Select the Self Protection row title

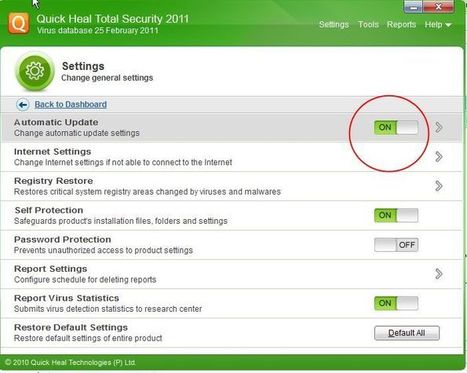click(x=49, y=210)
